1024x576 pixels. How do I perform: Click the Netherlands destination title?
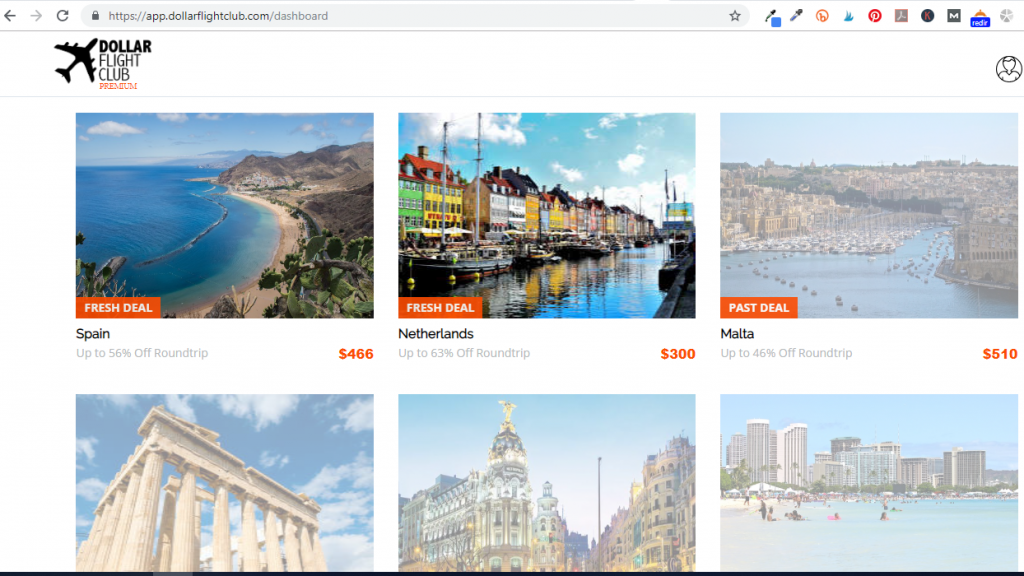(436, 334)
